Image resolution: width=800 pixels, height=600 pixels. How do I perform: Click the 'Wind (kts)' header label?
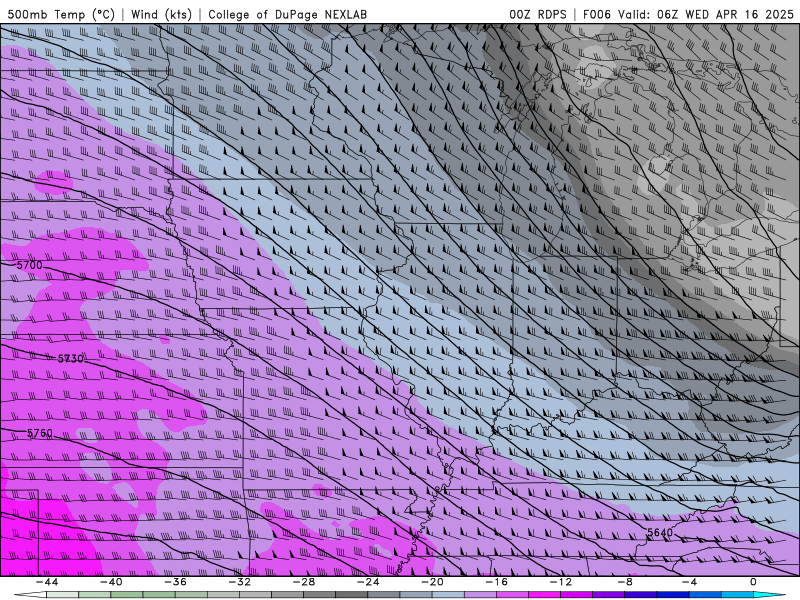(161, 14)
